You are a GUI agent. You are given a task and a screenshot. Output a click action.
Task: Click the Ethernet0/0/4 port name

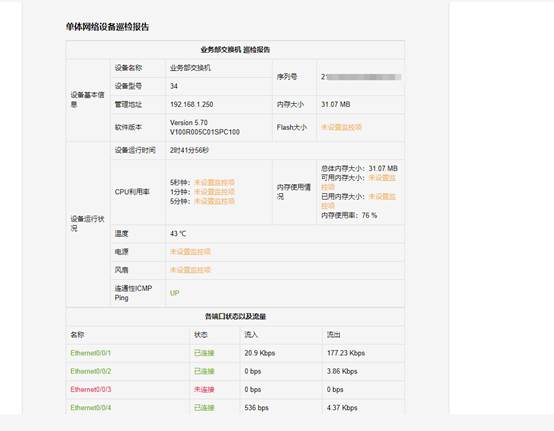[x=91, y=408]
